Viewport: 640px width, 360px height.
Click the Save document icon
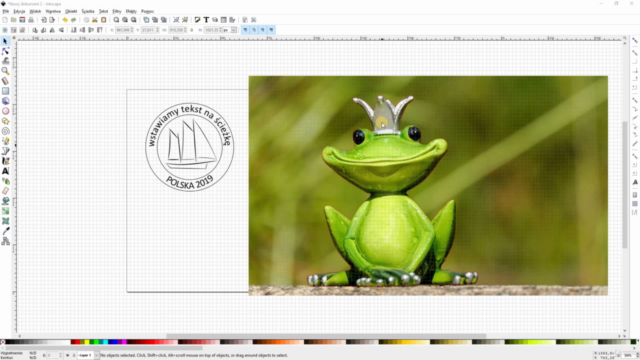pyautogui.click(x=22, y=20)
